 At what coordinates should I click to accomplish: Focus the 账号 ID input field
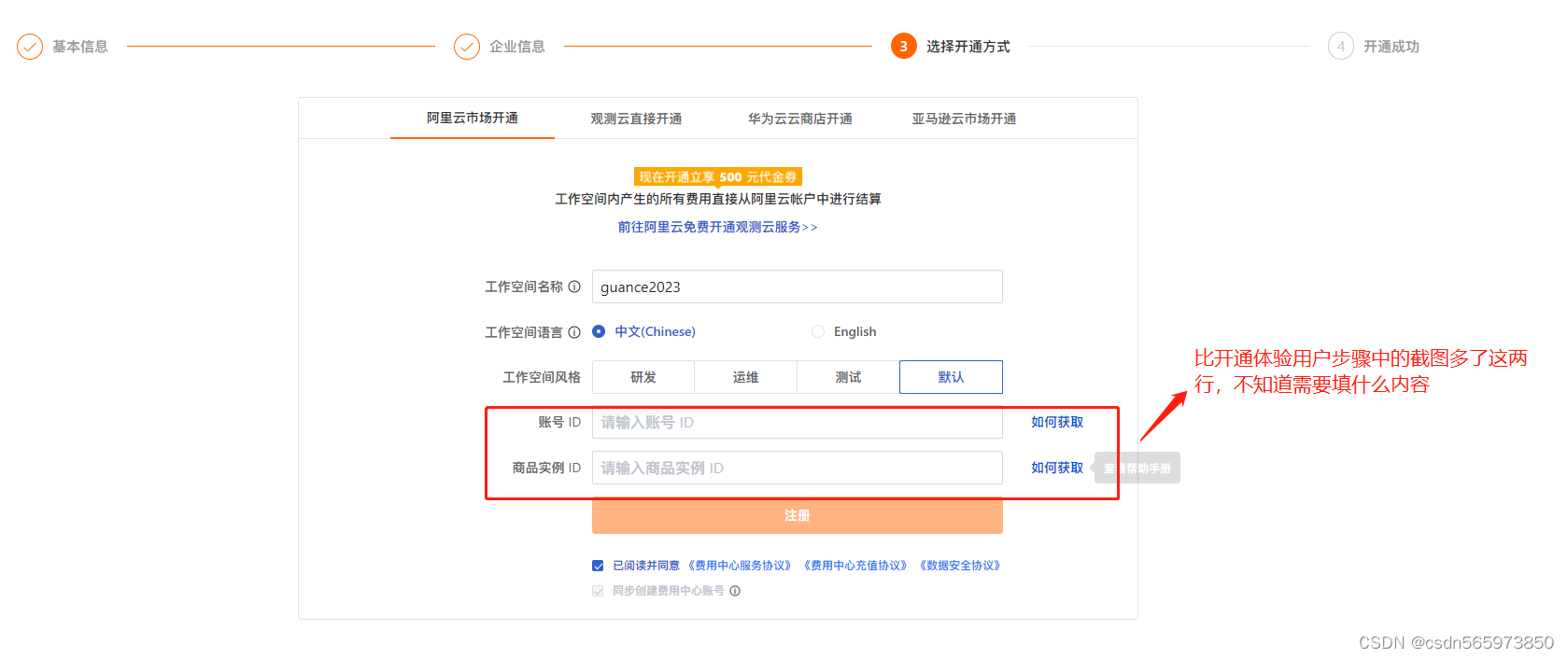tap(798, 422)
